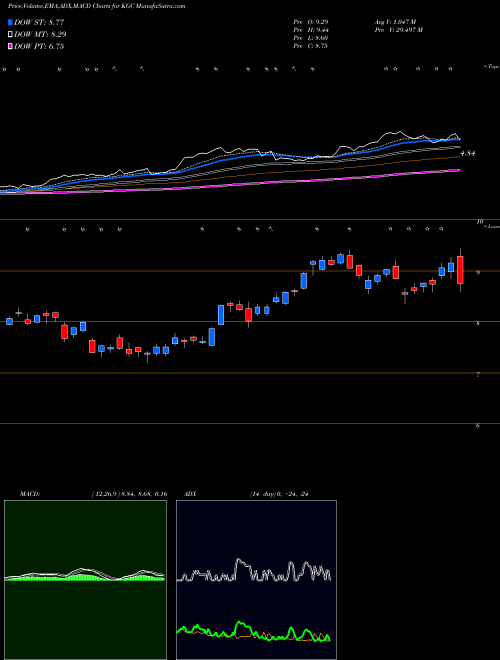Click the 'MACD:' panel heading
500x660 pixels.
pos(30,494)
